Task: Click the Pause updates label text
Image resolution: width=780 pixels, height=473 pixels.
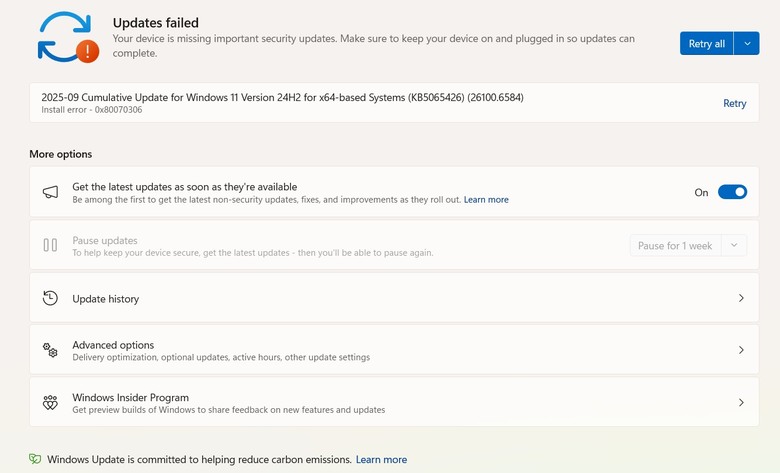Action: (x=105, y=240)
